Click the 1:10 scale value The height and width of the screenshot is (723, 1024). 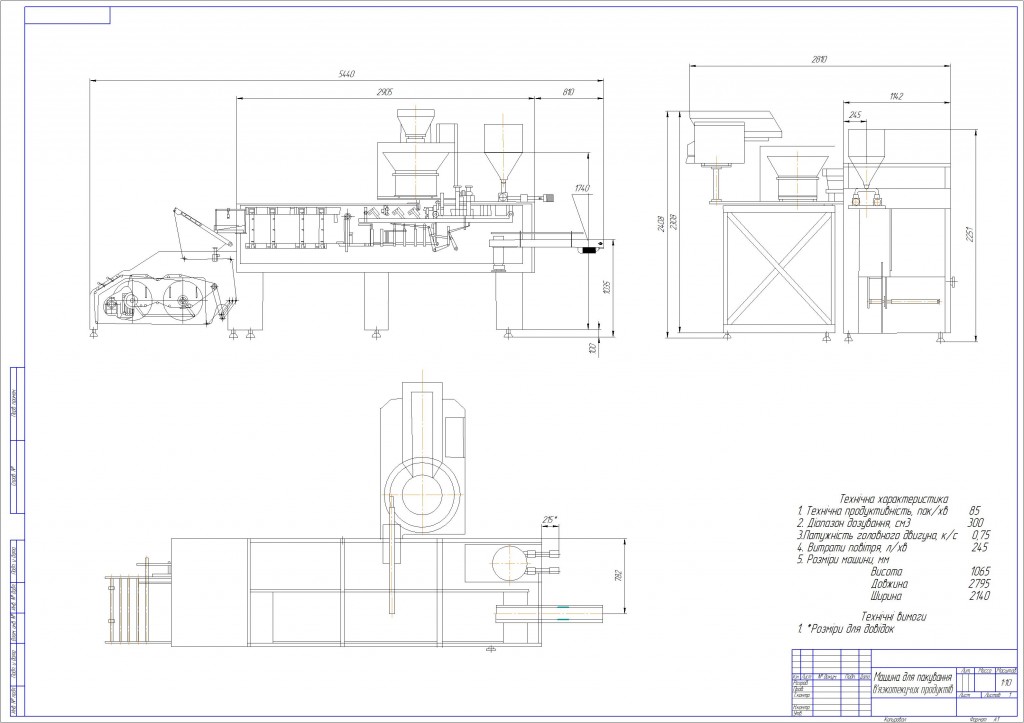[1006, 683]
